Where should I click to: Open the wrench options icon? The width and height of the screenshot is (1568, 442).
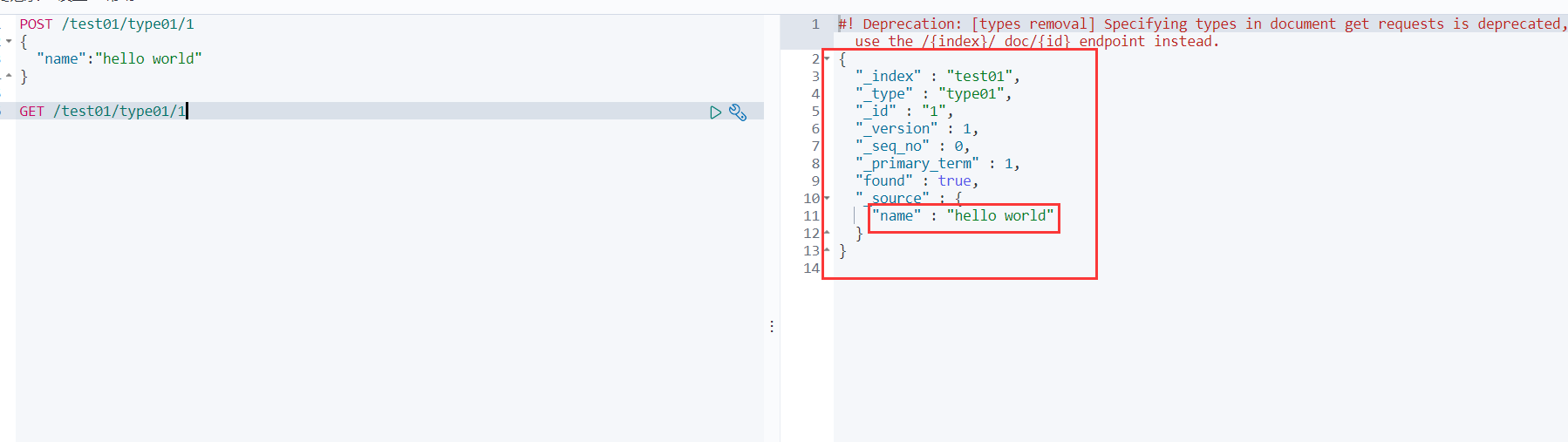tap(738, 112)
